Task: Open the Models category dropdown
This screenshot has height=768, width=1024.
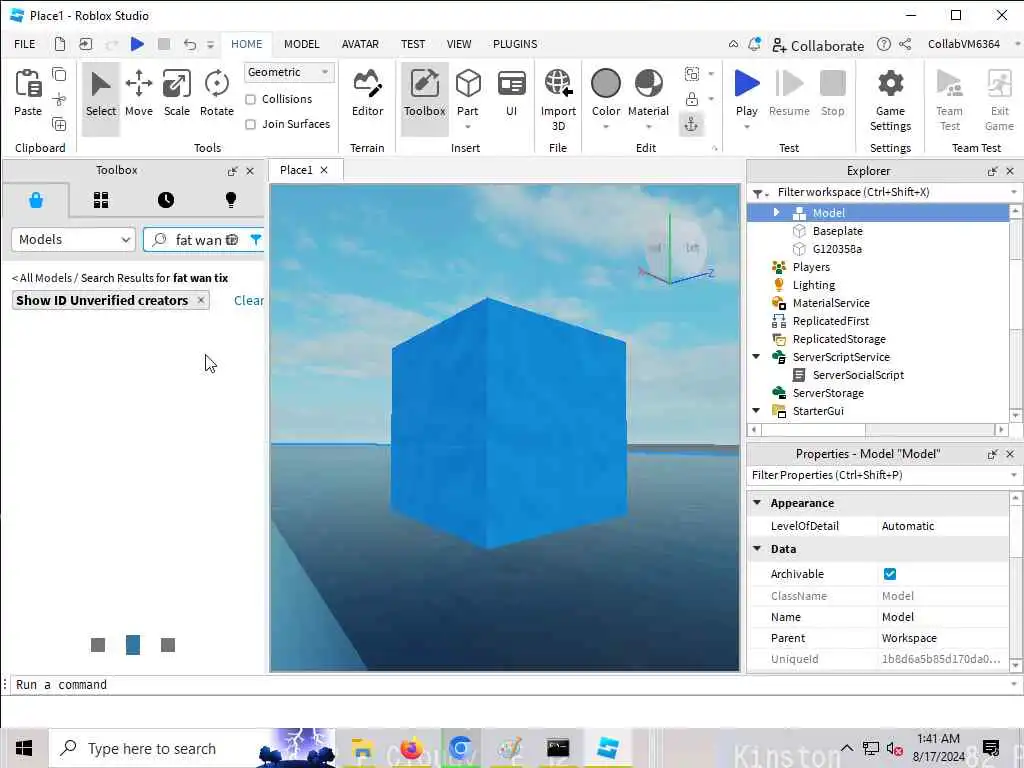Action: click(x=73, y=240)
